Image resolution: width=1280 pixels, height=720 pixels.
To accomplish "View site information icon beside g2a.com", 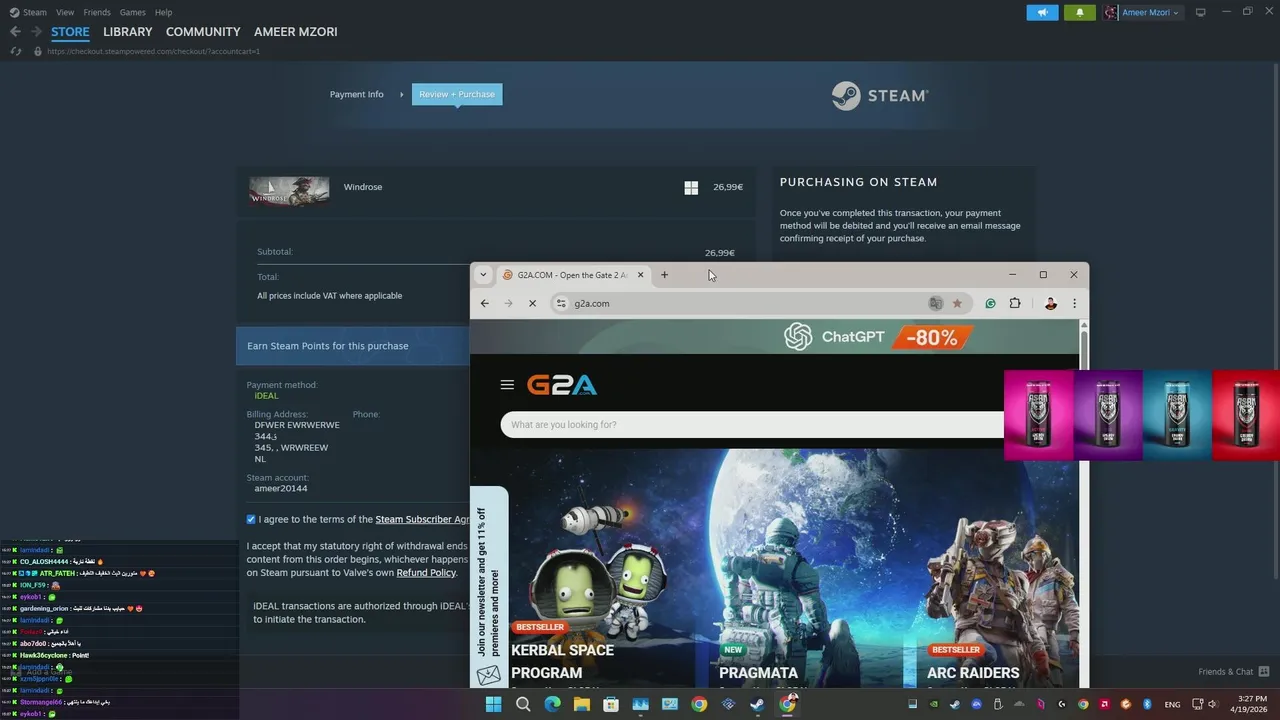I will (x=561, y=303).
